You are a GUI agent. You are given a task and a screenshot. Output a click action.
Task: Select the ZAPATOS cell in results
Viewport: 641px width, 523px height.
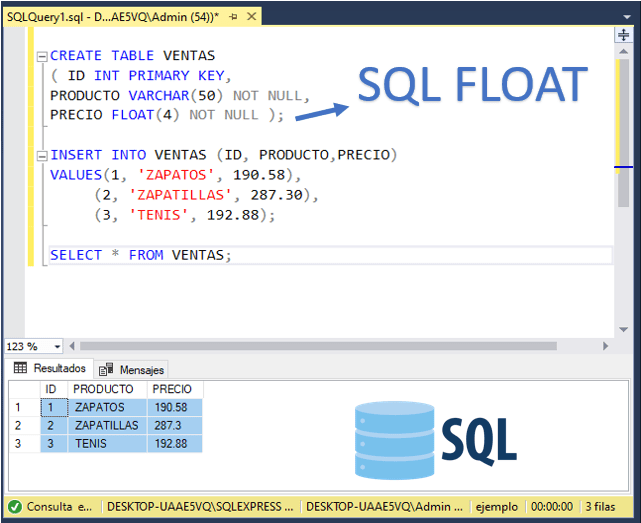pos(107,407)
